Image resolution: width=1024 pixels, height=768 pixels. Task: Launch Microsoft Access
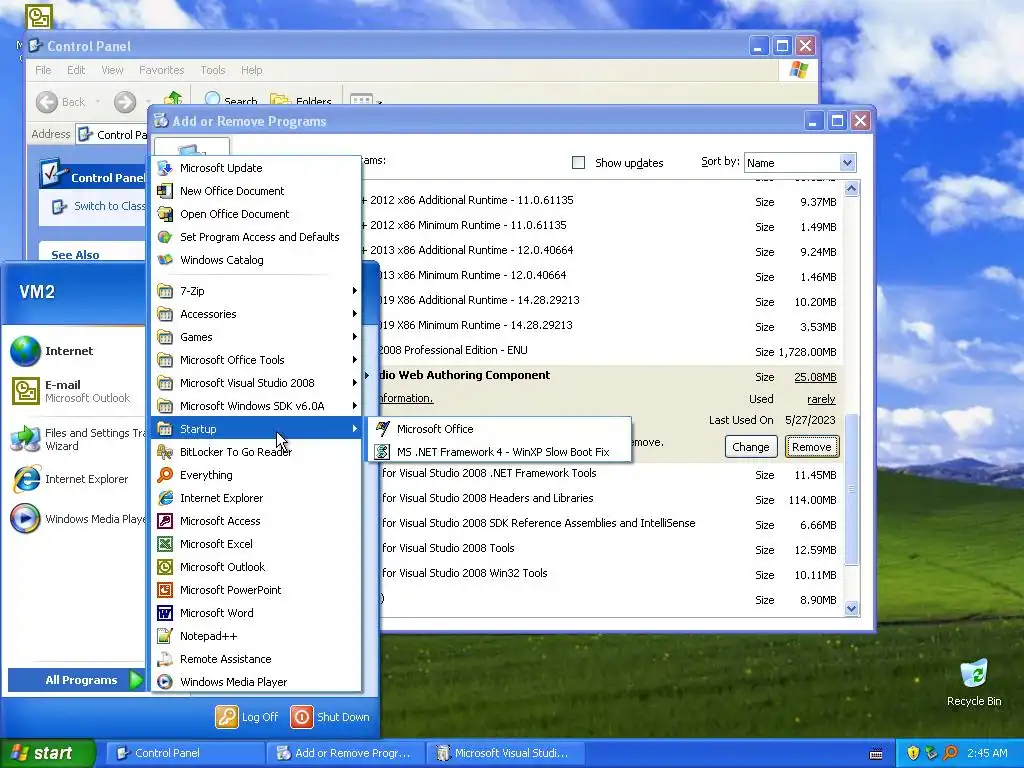point(256,520)
